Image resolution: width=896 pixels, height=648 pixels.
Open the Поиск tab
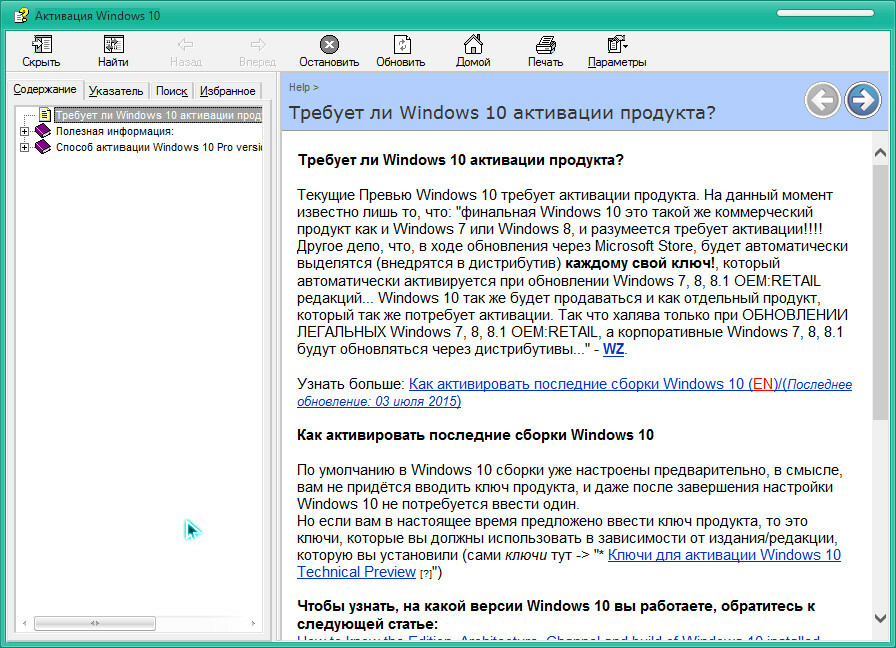click(171, 91)
